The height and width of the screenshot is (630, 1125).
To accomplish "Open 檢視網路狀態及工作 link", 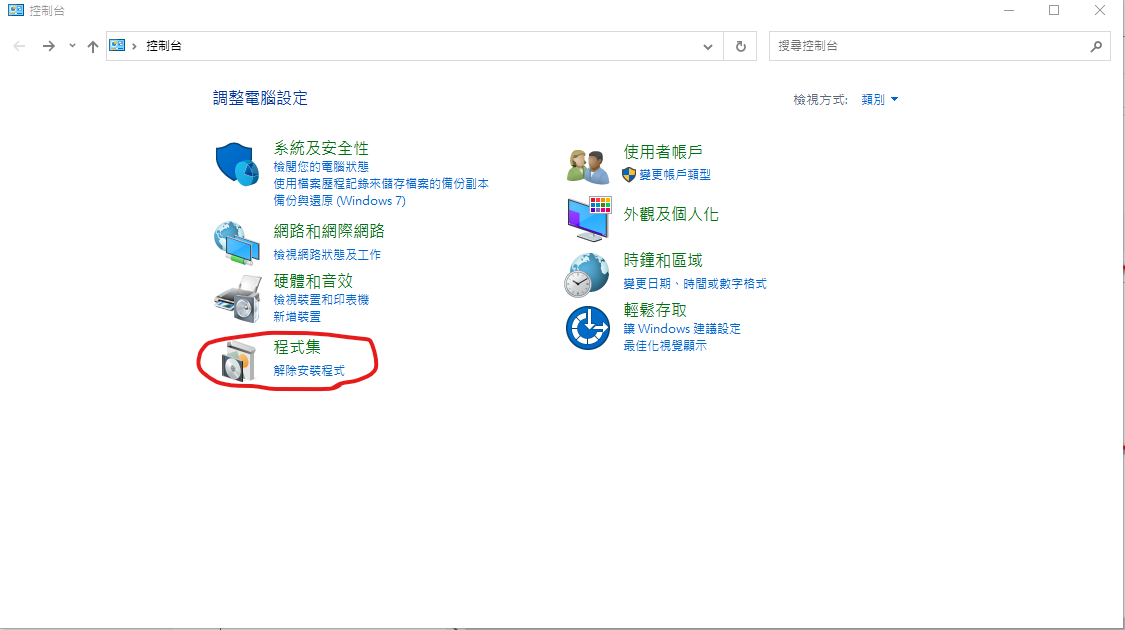I will coord(327,255).
